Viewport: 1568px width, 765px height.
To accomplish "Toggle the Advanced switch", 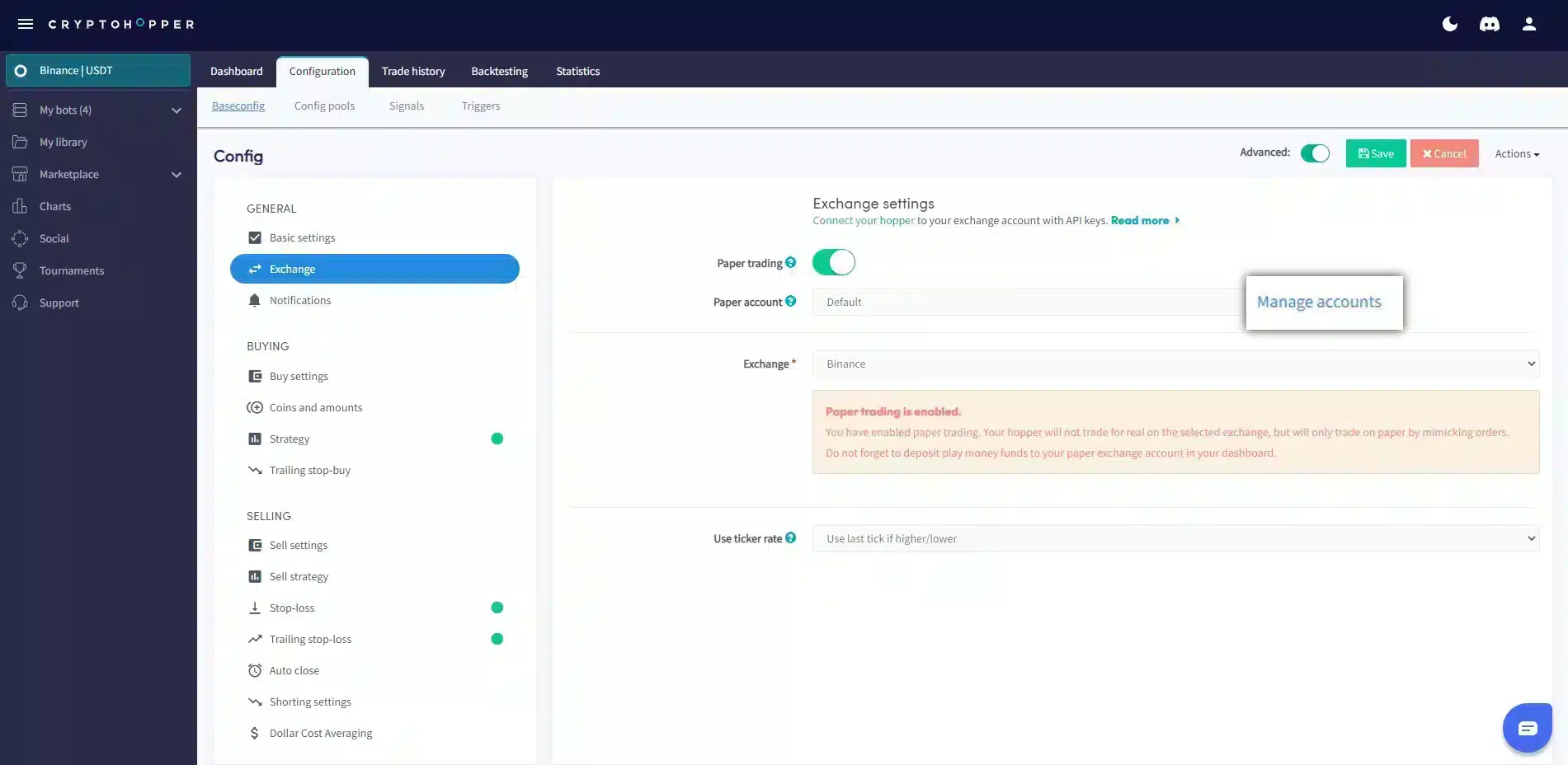I will (1315, 153).
